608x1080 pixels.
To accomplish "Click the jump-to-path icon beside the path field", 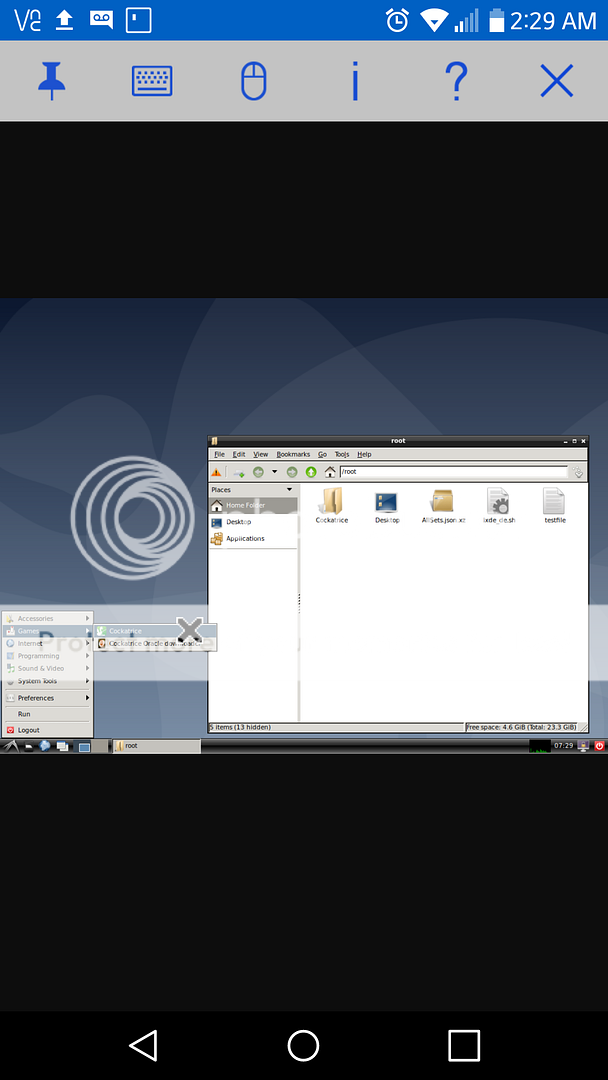I will coord(578,472).
